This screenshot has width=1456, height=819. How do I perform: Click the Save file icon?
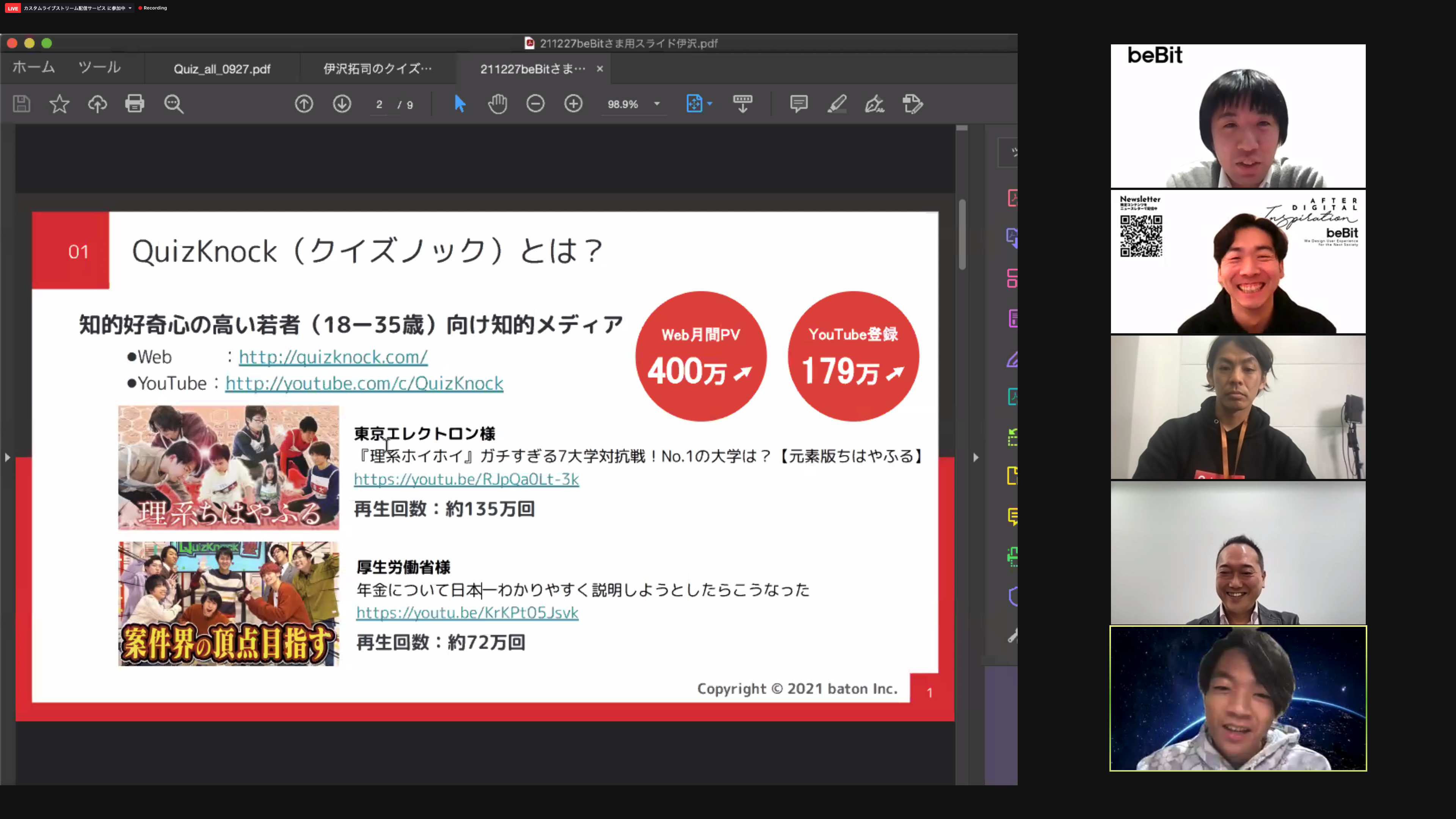22,104
